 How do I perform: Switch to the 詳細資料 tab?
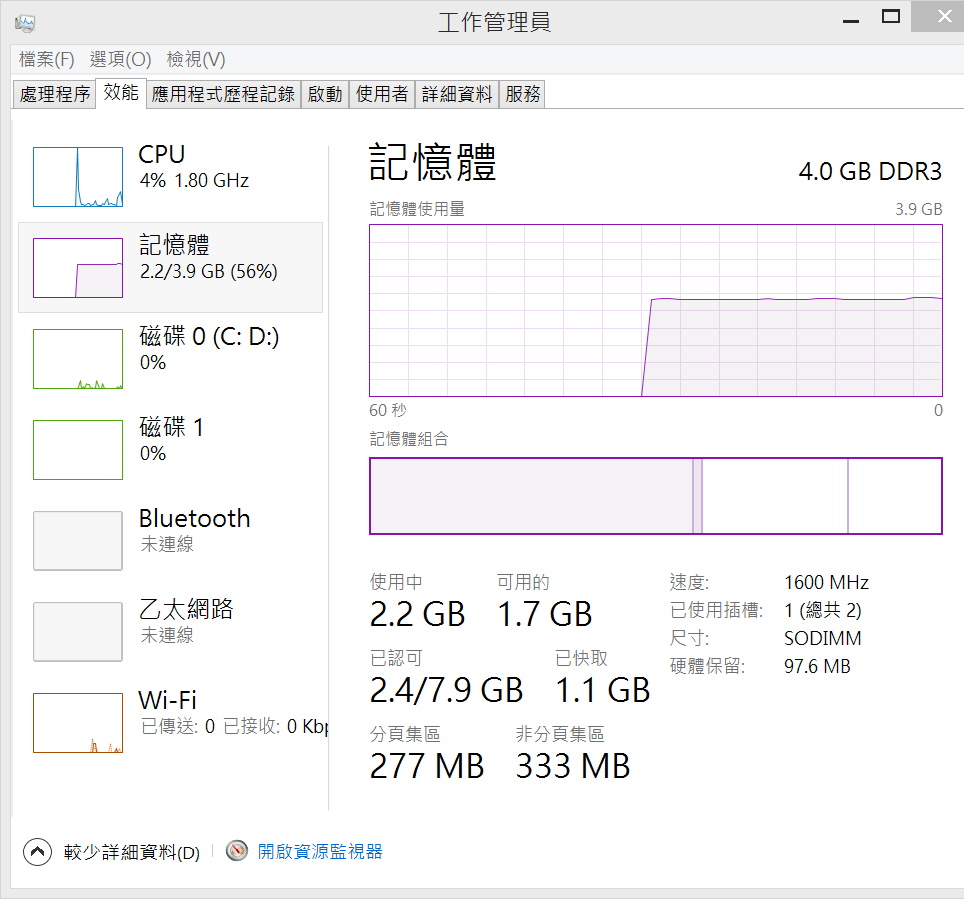coord(457,95)
